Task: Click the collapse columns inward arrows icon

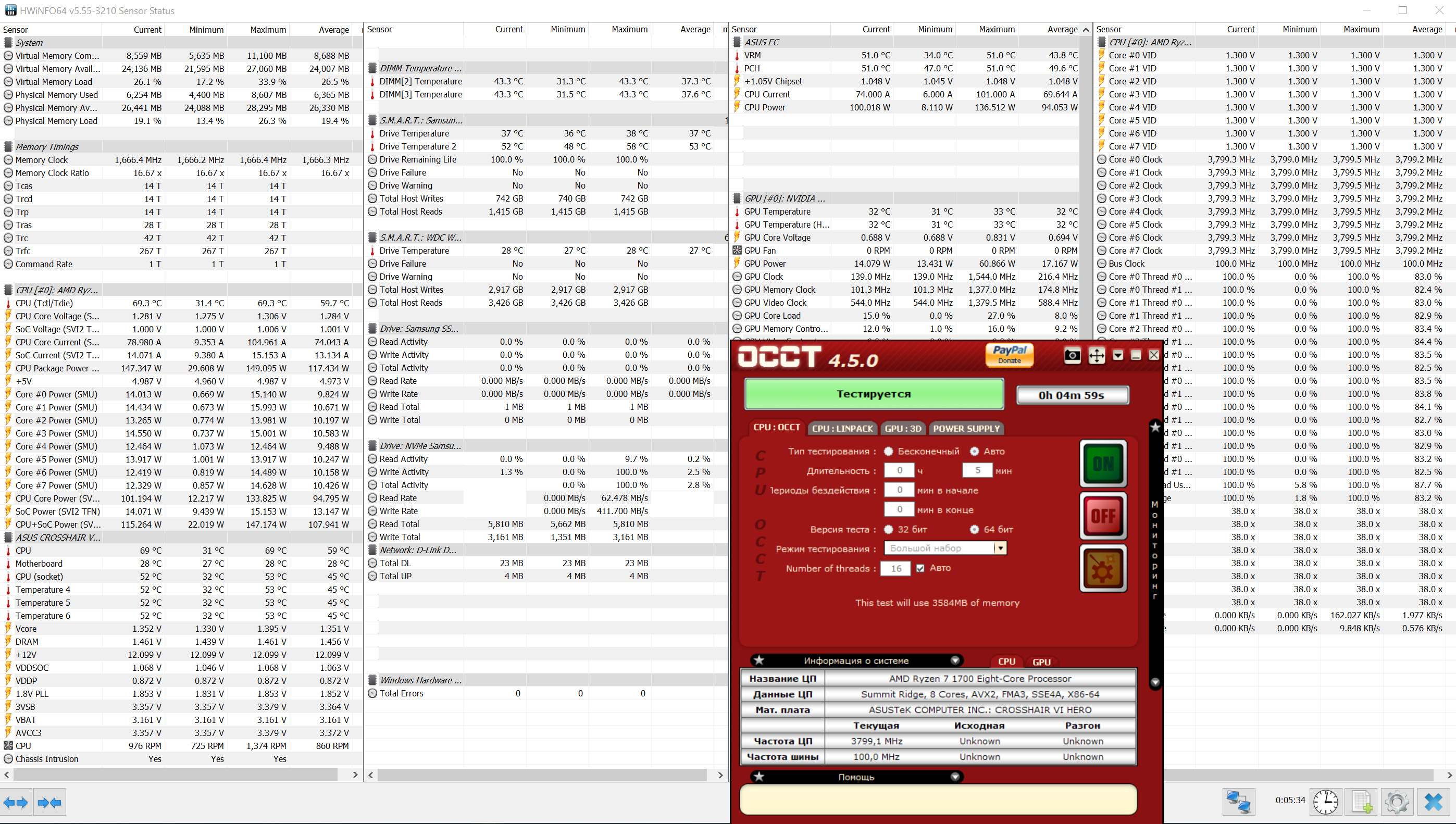Action: tap(50, 803)
